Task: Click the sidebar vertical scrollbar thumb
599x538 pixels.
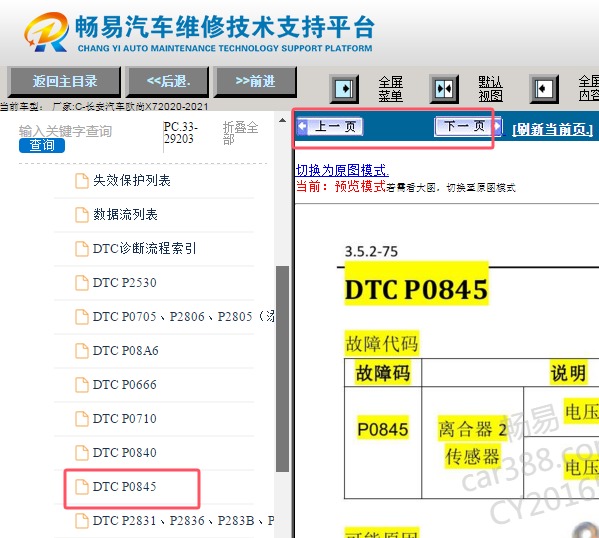Action: (x=282, y=369)
